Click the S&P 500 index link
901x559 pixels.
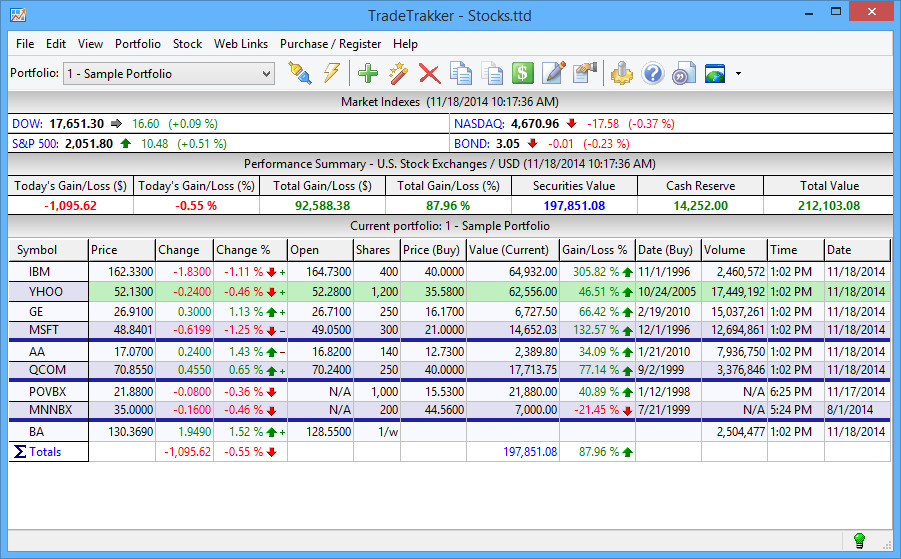click(36, 144)
